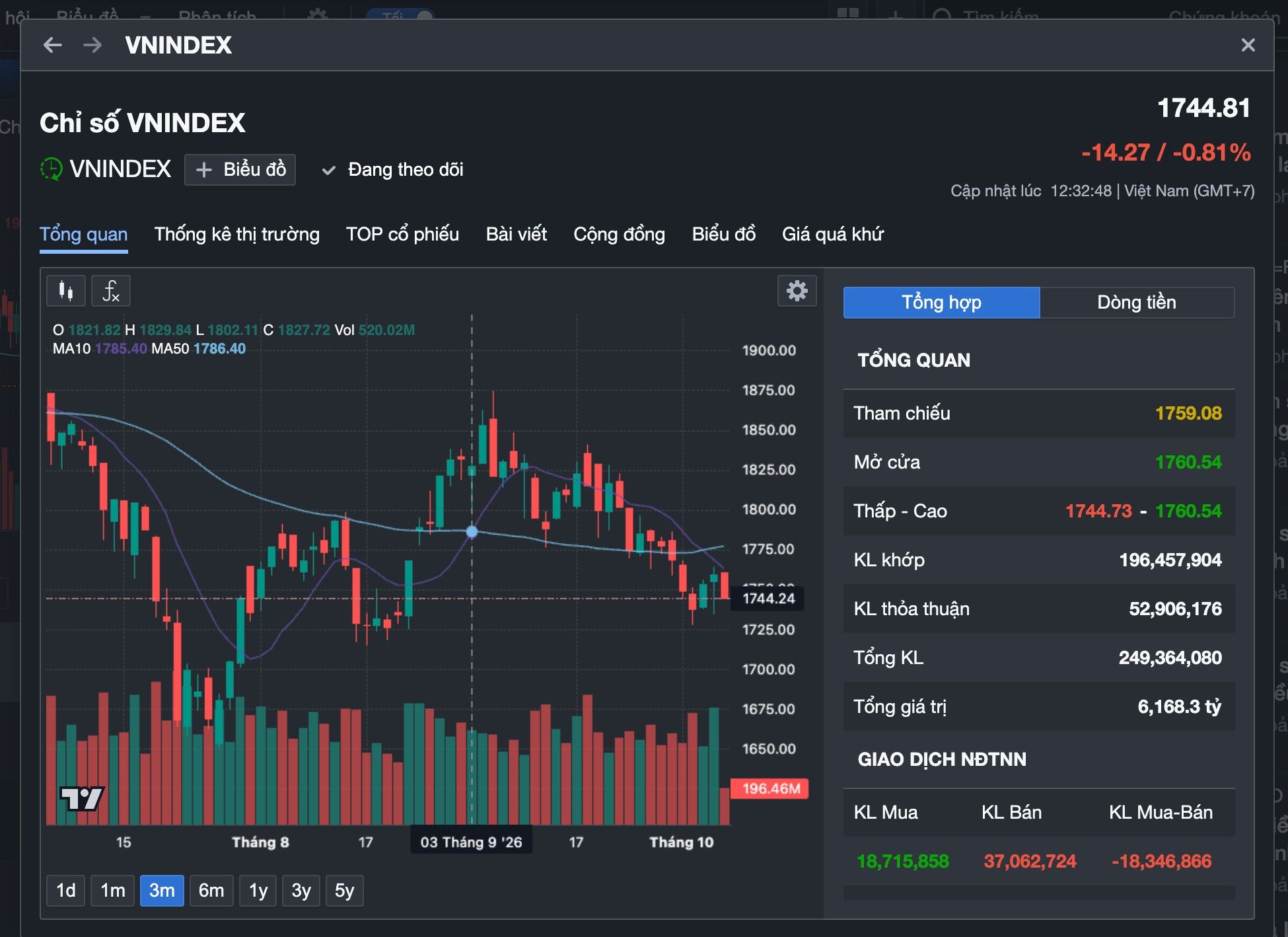The width and height of the screenshot is (1288, 937).
Task: Open the Thống kê thị trường tab
Action: pos(236,234)
